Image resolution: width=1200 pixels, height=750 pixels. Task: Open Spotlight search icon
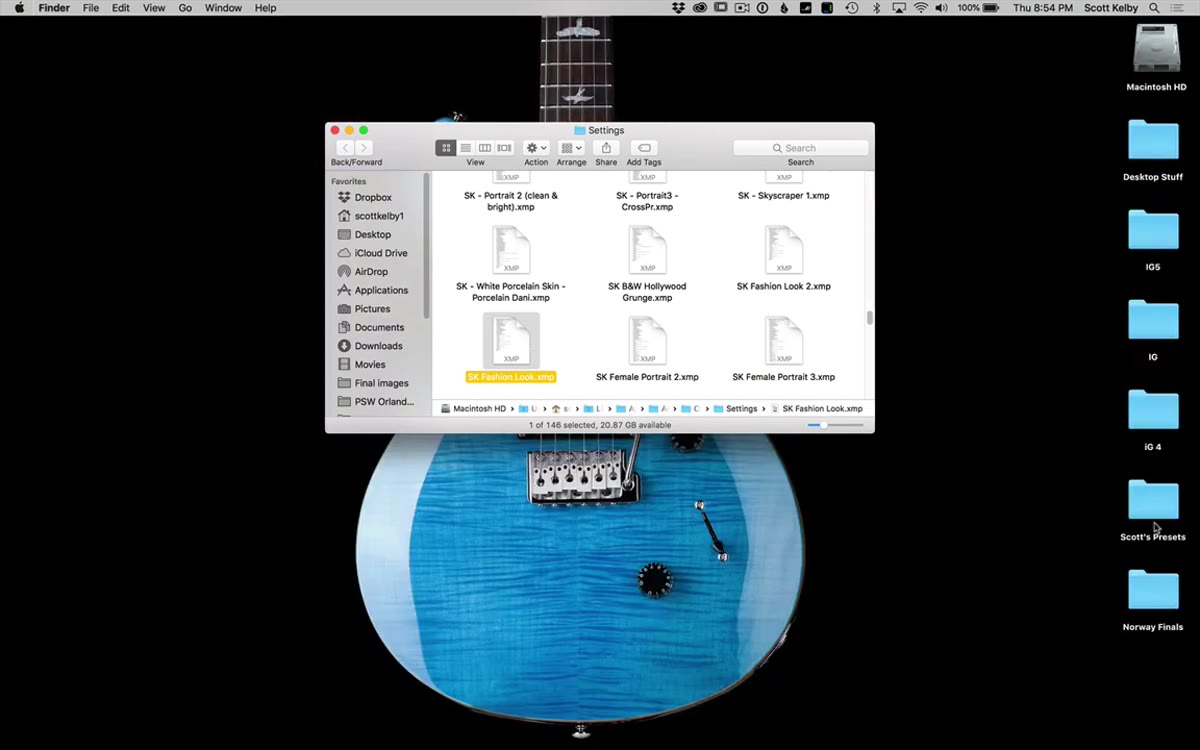(1154, 8)
